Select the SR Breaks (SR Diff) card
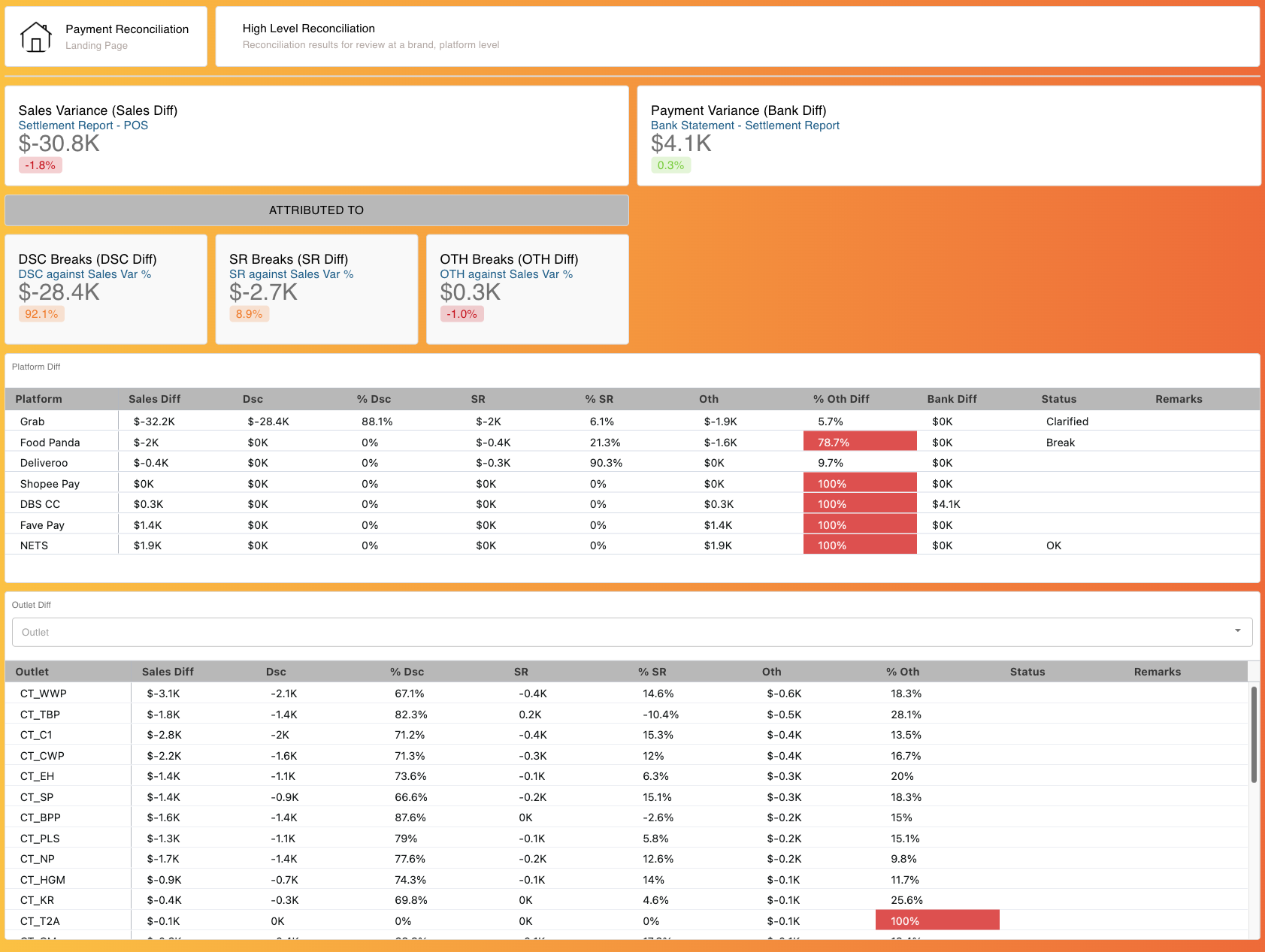 coord(316,289)
